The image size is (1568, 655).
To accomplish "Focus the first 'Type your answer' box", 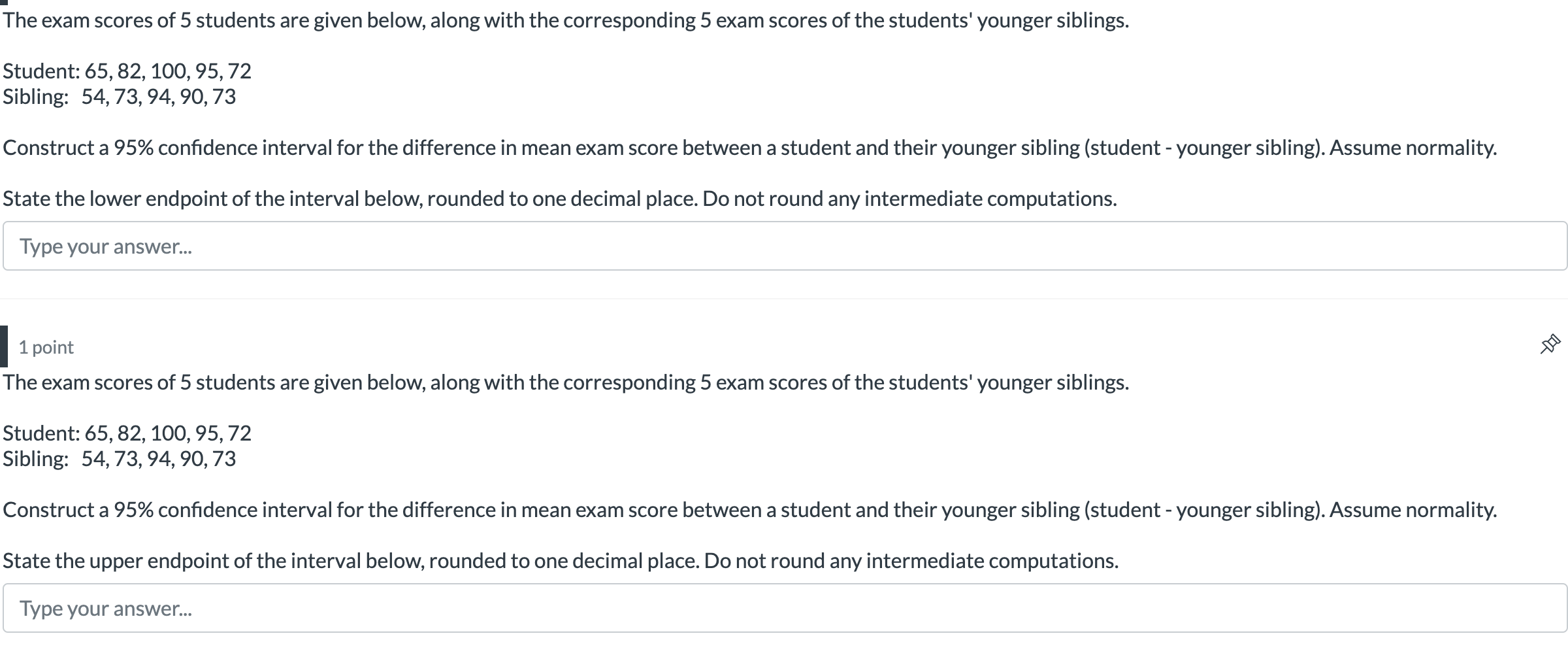I will 784,246.
